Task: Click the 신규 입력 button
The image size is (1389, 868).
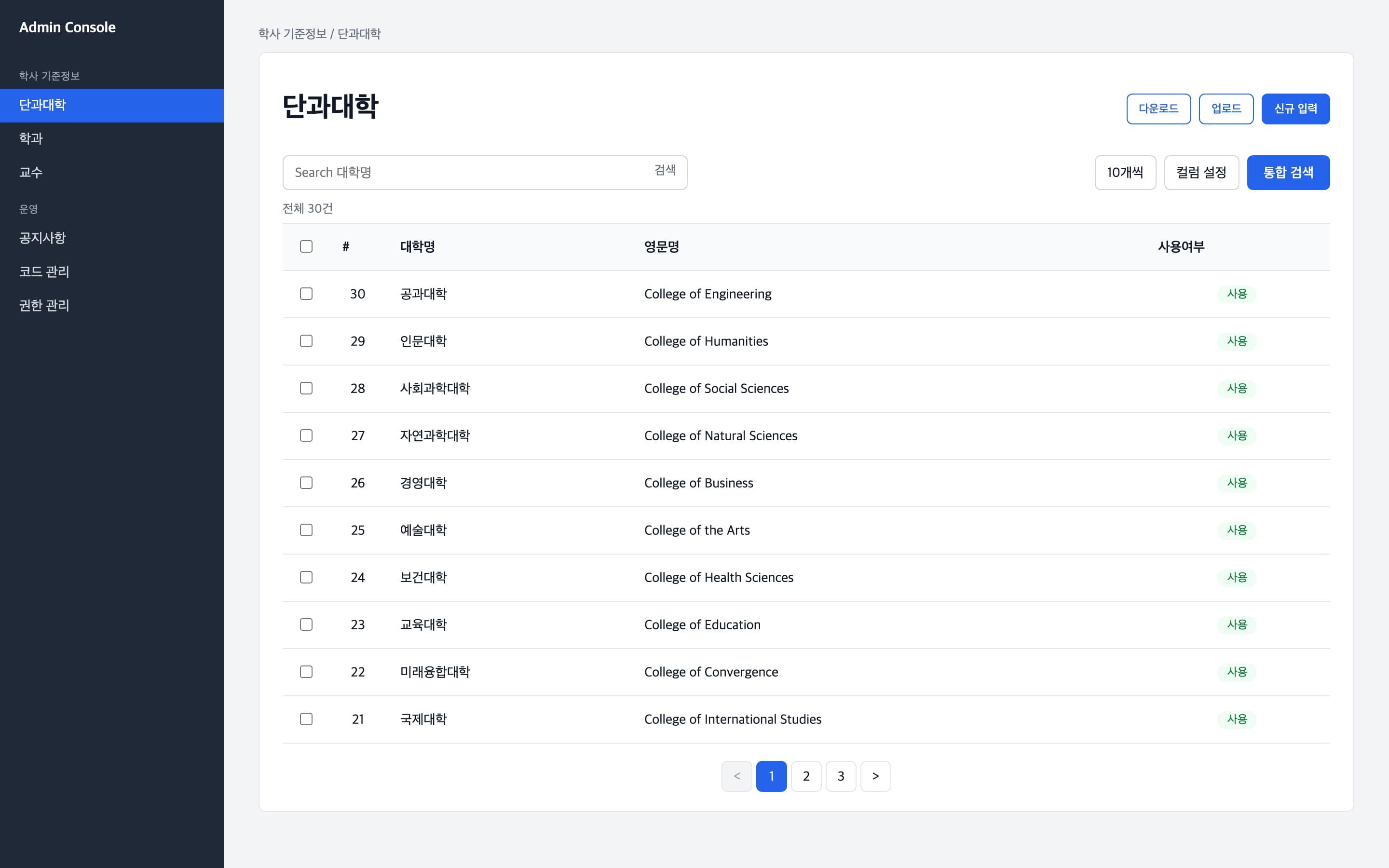Action: [x=1295, y=108]
